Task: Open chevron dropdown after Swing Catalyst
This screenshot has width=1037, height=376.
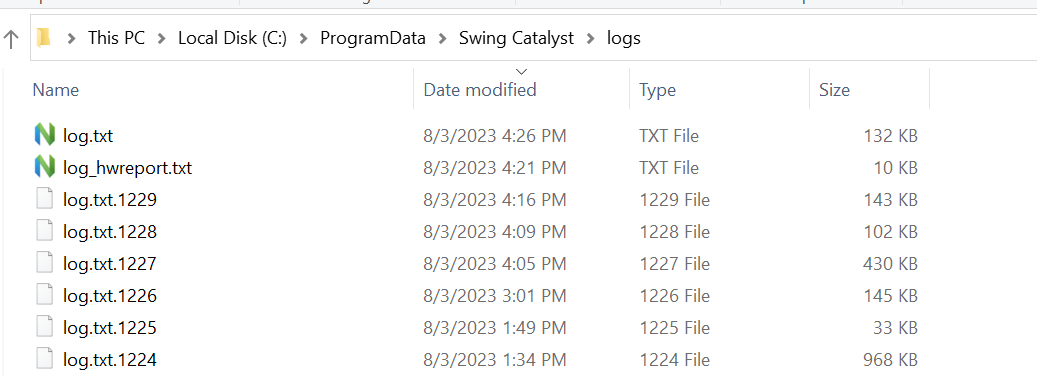Action: (591, 39)
